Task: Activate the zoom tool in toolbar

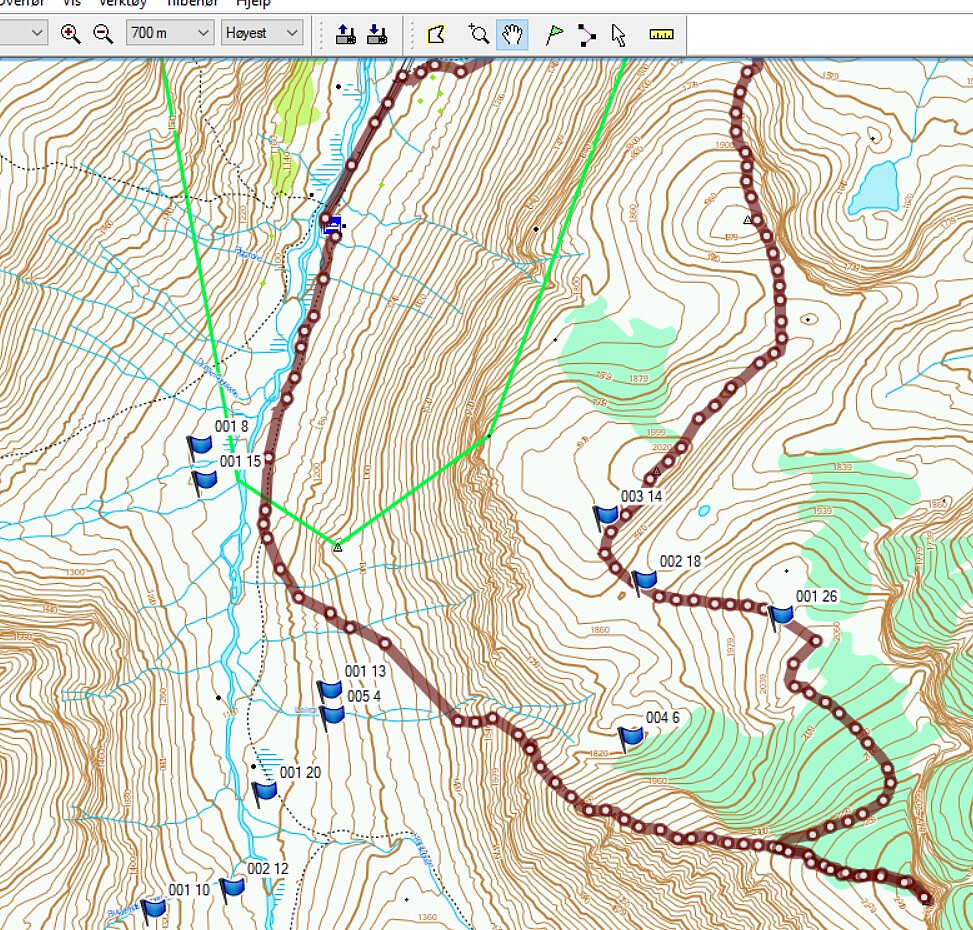Action: click(479, 35)
